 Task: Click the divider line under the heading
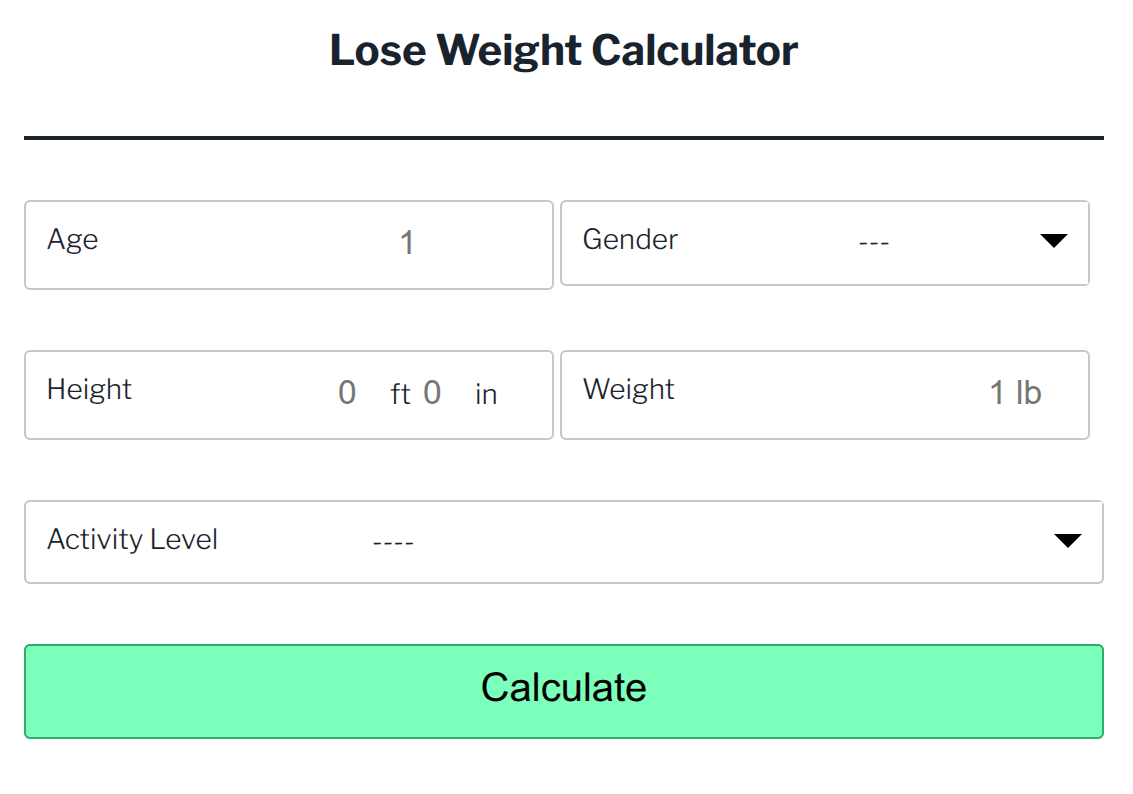pos(564,137)
